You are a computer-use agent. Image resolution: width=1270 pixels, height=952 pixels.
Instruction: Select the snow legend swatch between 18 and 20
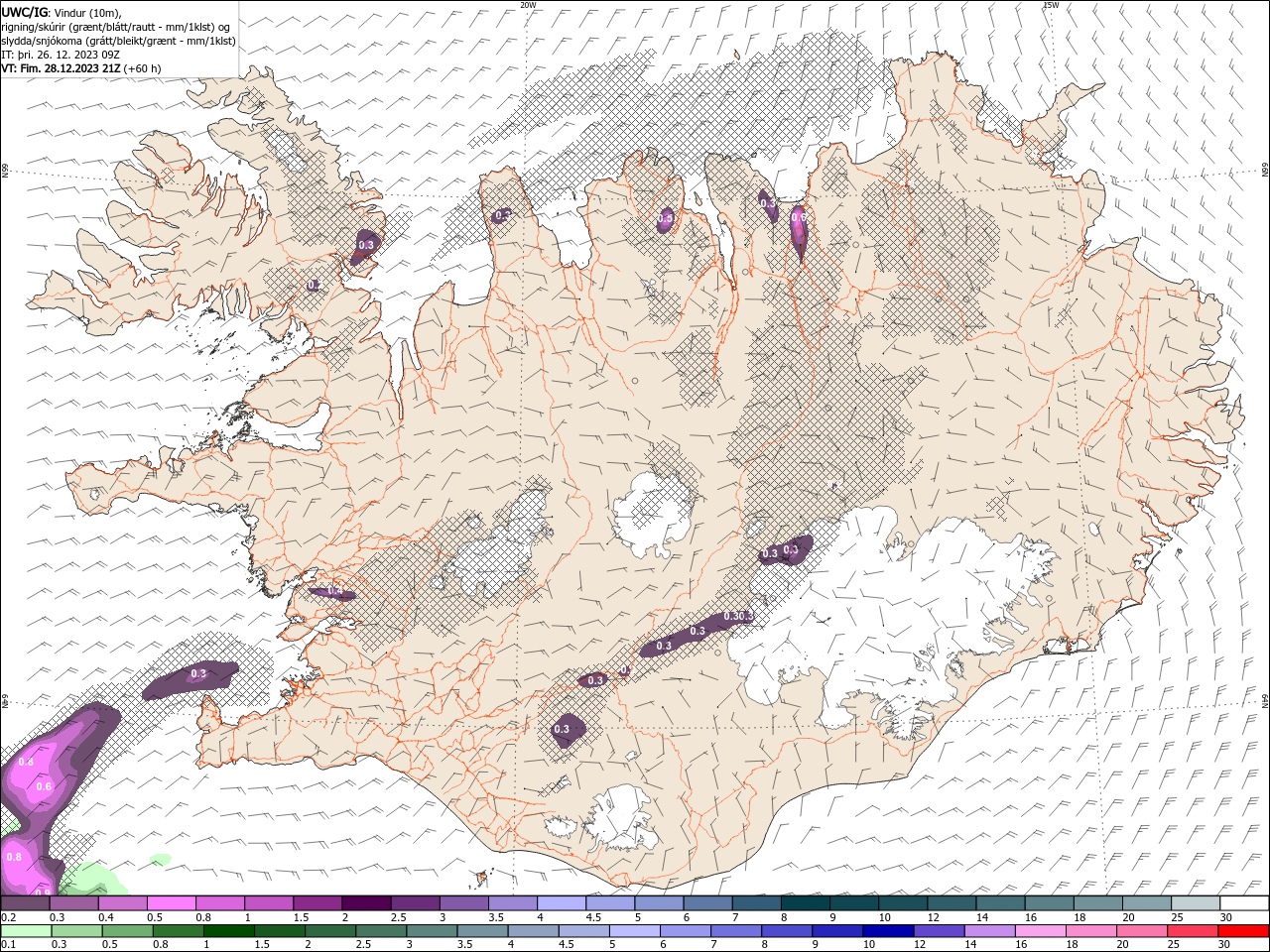[1096, 903]
